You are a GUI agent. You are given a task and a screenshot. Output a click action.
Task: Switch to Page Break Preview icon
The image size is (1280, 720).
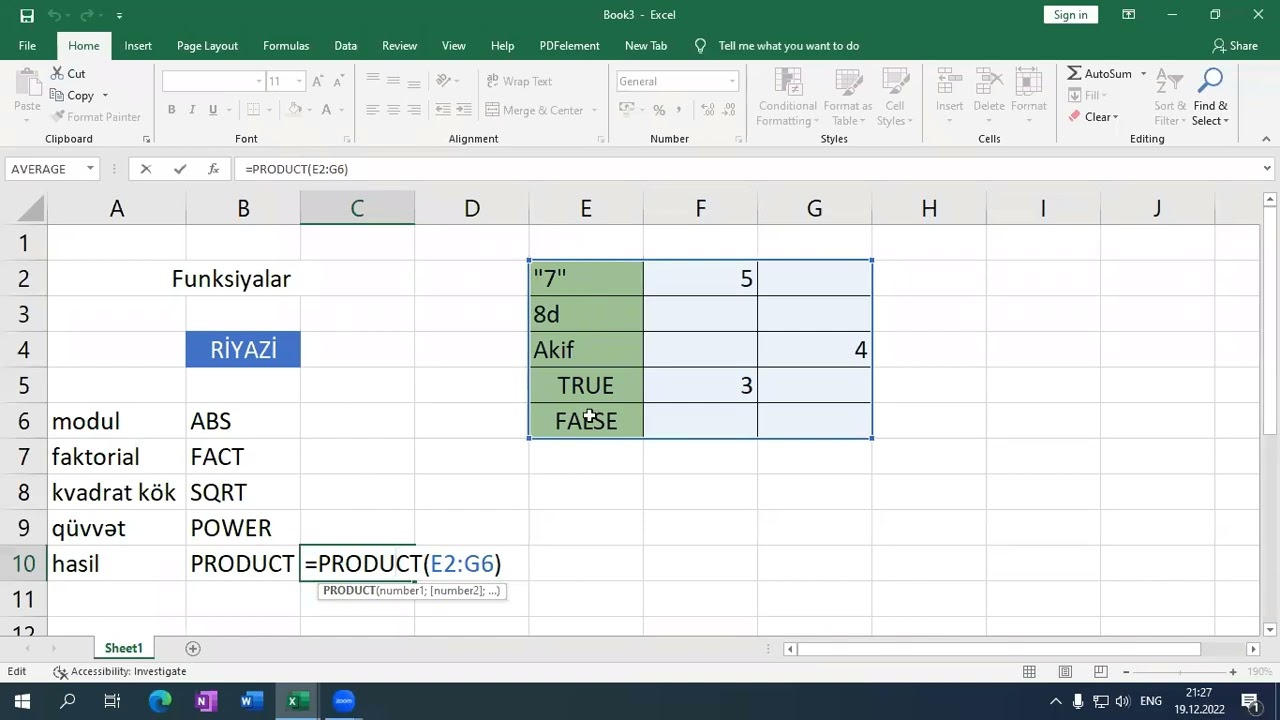[x=1100, y=672]
